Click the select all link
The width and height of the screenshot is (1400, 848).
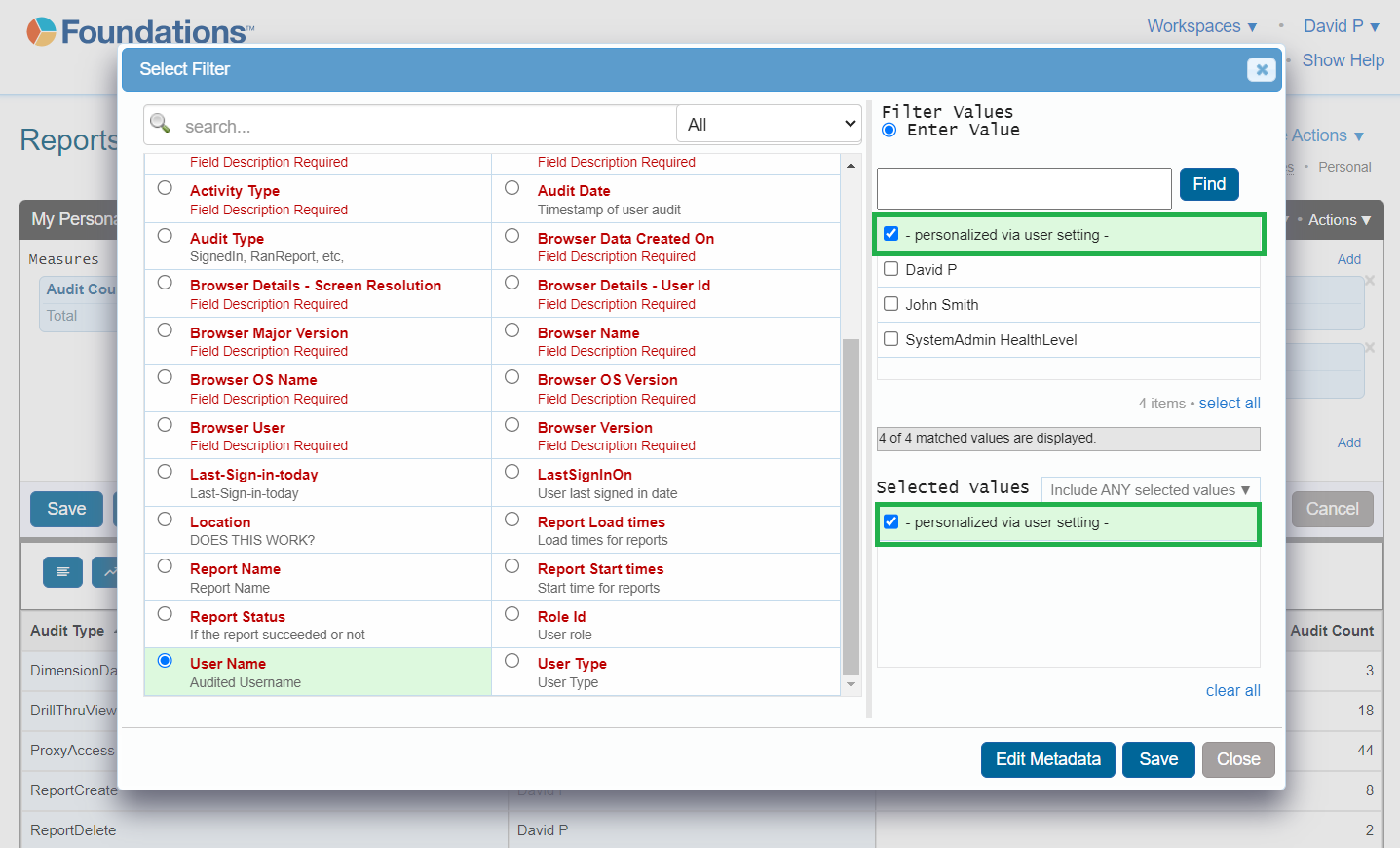pyautogui.click(x=1229, y=403)
